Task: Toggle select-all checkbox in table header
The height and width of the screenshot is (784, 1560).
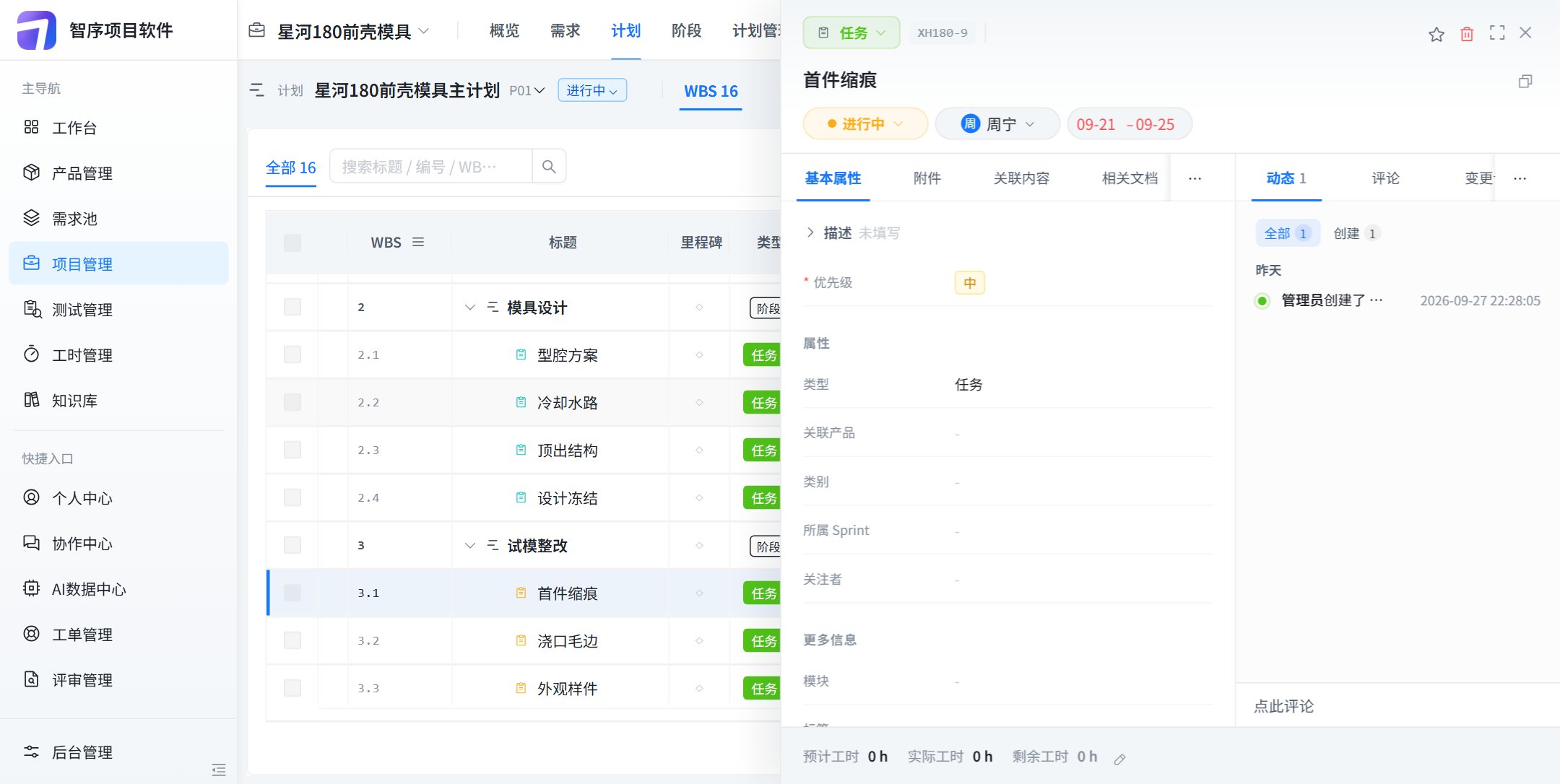Action: [292, 243]
